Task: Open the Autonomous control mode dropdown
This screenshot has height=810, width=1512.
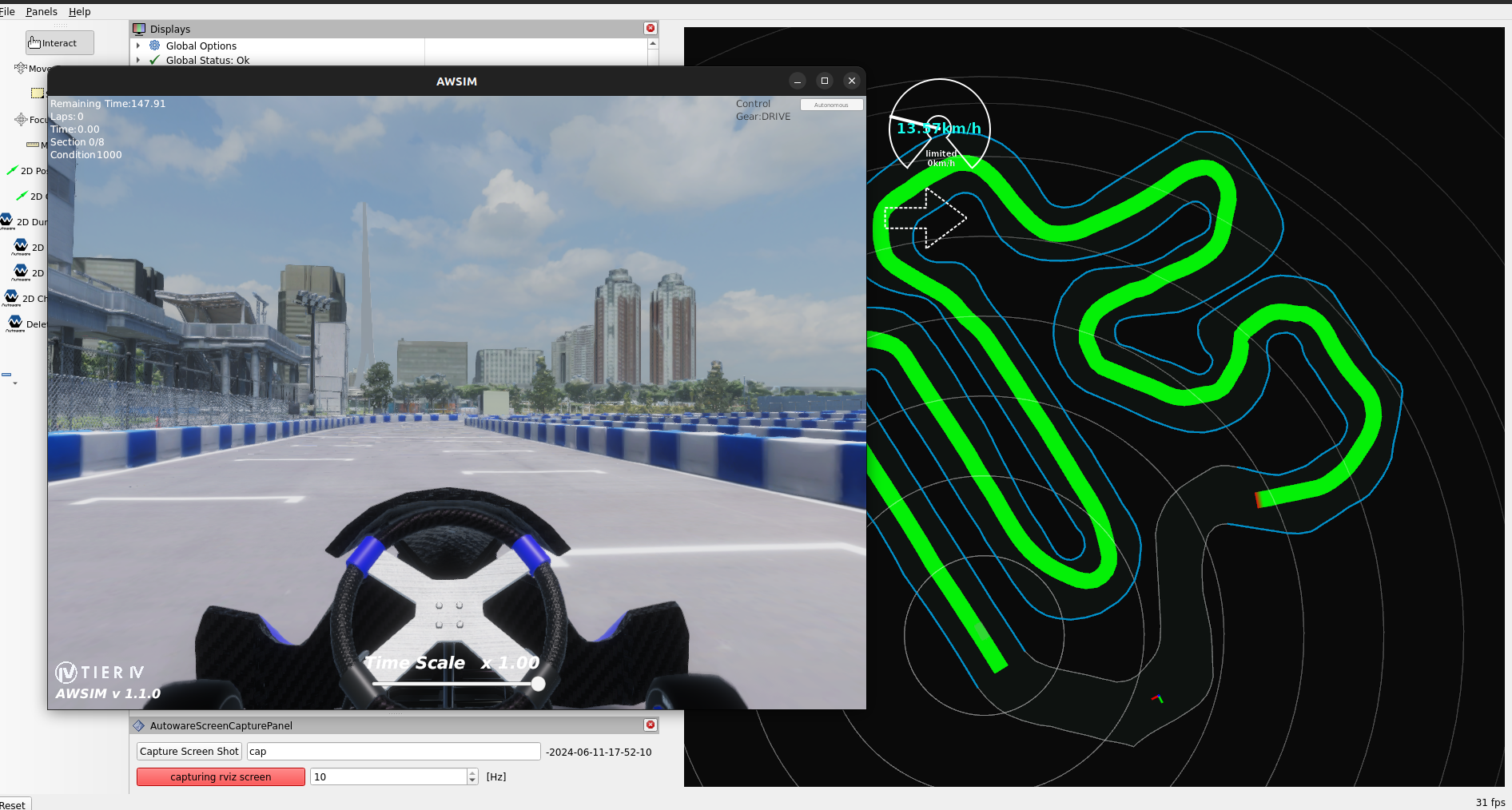Action: tap(831, 105)
